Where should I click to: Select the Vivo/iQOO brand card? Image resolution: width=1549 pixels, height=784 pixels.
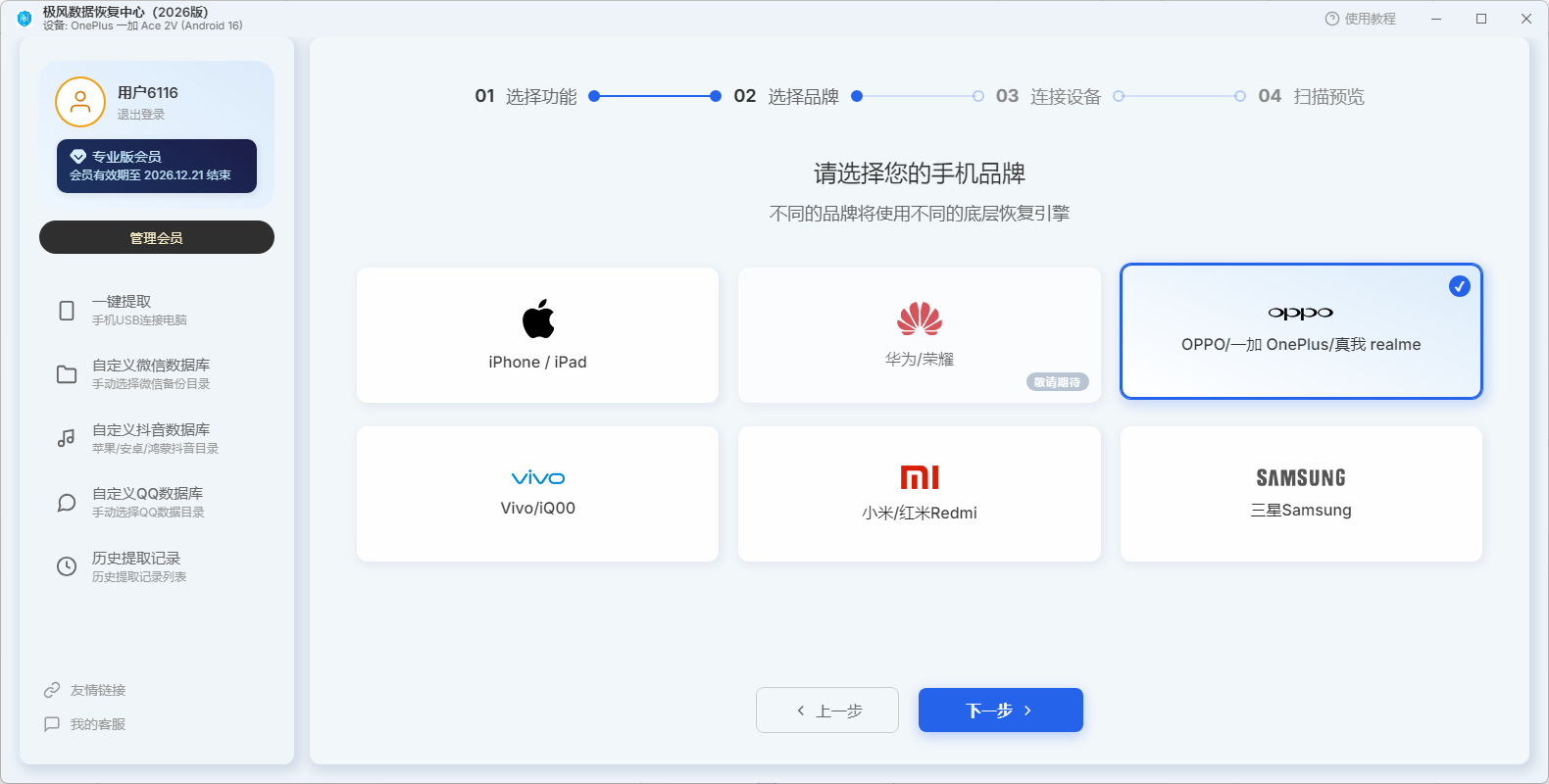[538, 494]
